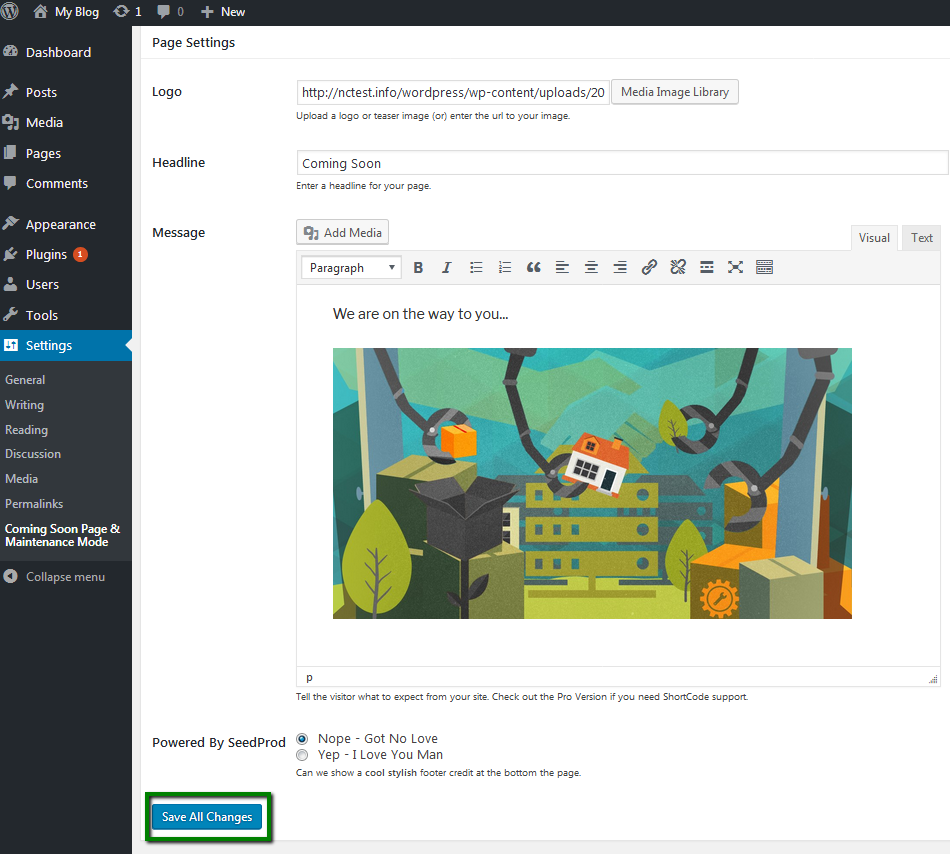Open the Users menu
This screenshot has width=950, height=854.
[x=65, y=285]
